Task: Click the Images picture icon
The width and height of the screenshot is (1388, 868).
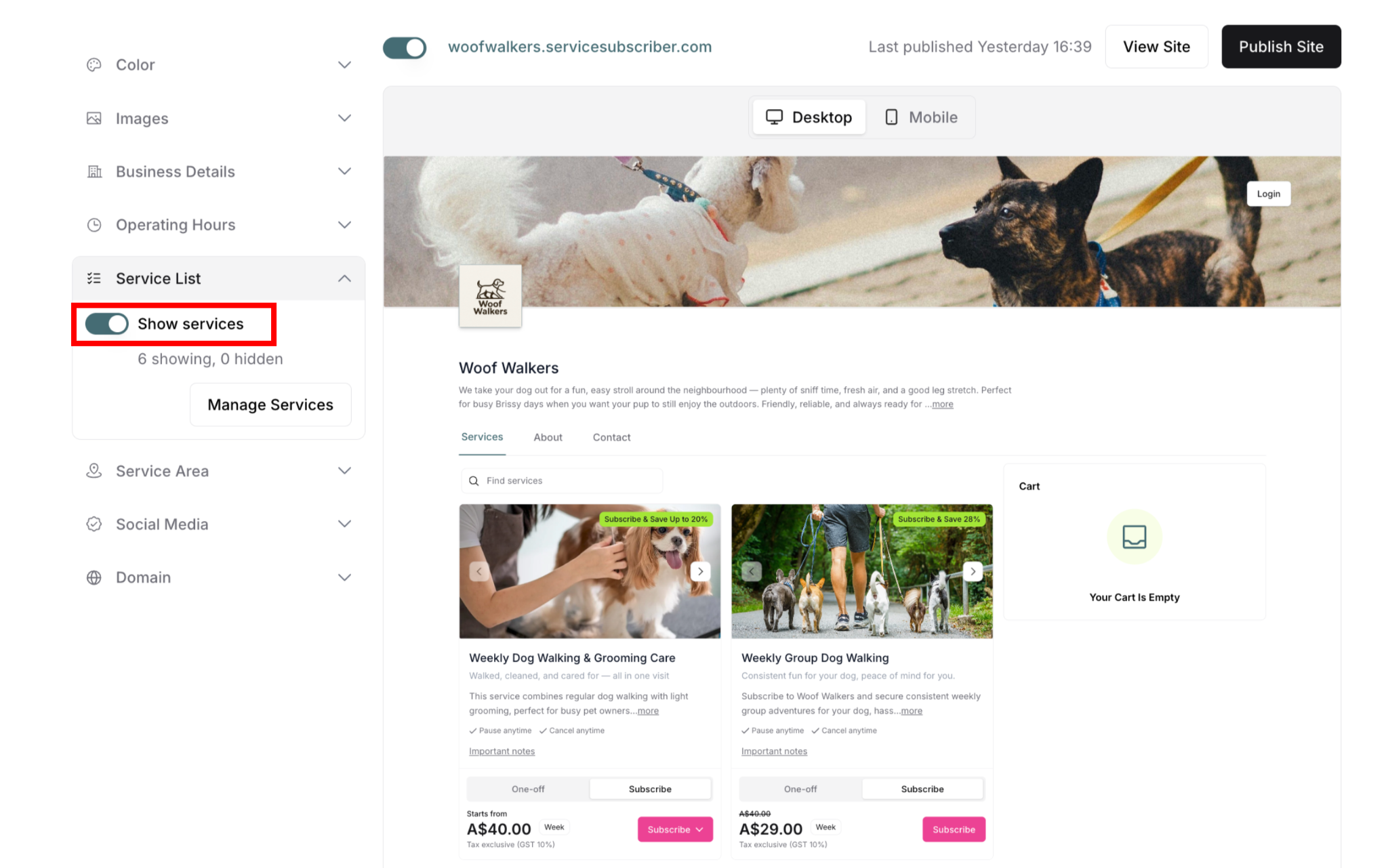Action: [94, 119]
